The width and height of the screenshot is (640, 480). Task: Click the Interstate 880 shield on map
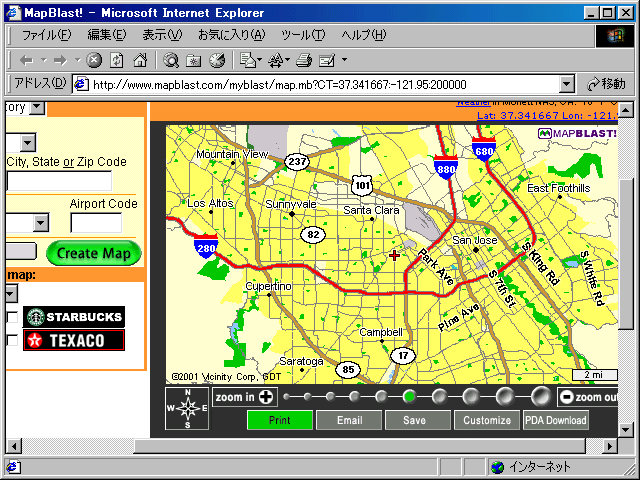click(x=446, y=167)
